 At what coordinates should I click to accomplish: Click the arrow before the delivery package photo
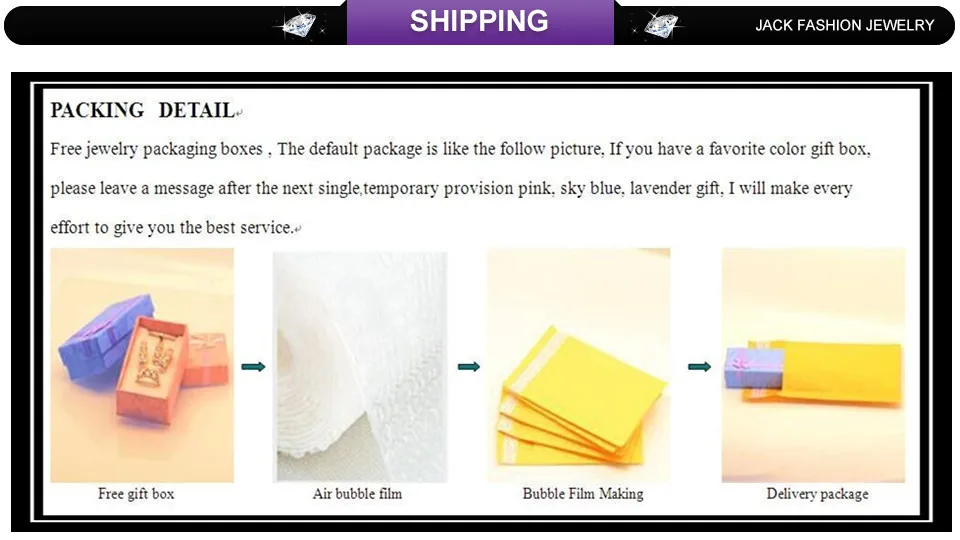tap(699, 367)
